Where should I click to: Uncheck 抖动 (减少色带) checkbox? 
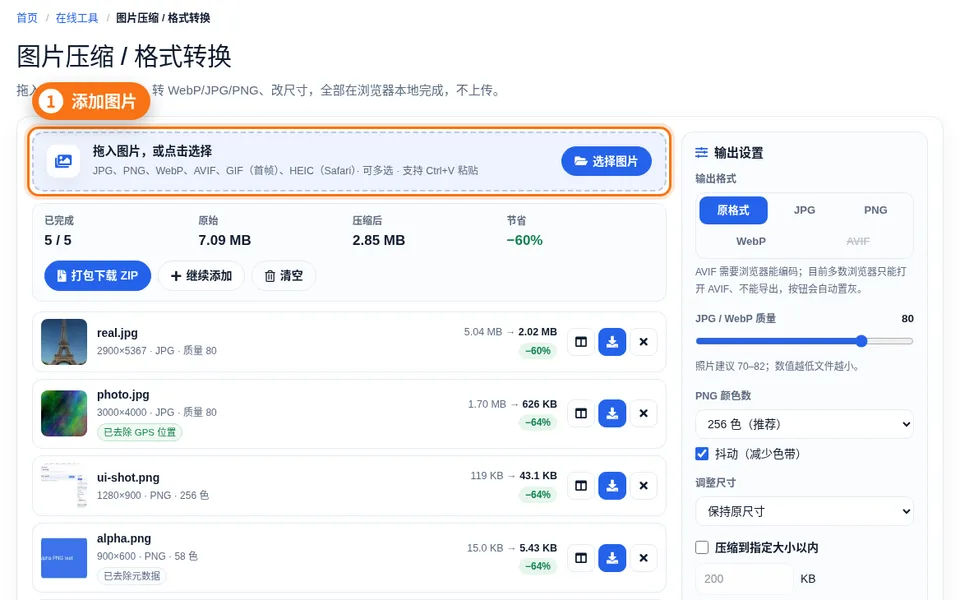click(702, 454)
